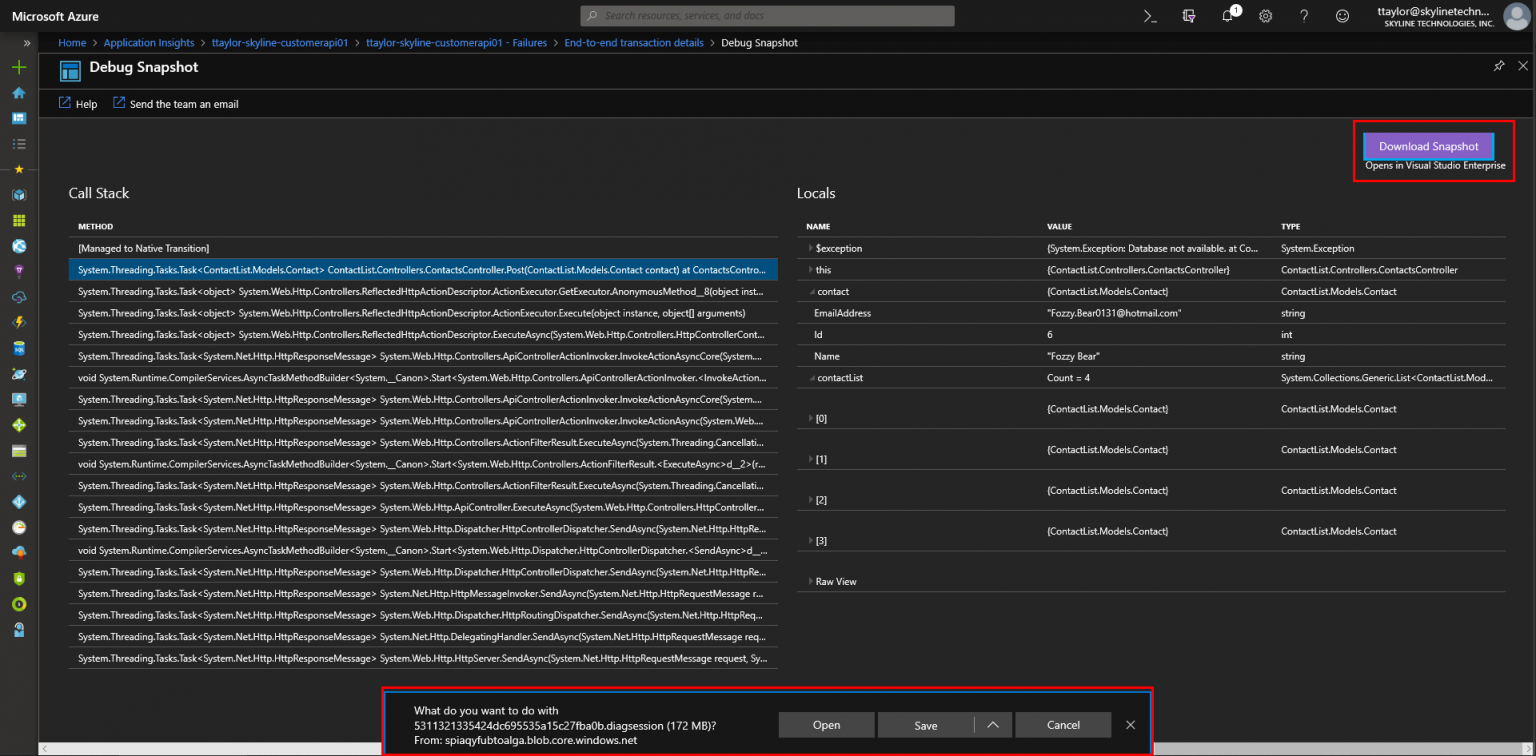The image size is (1536, 756).
Task: Expand the left sidebar with double chevron
Action: (27, 43)
